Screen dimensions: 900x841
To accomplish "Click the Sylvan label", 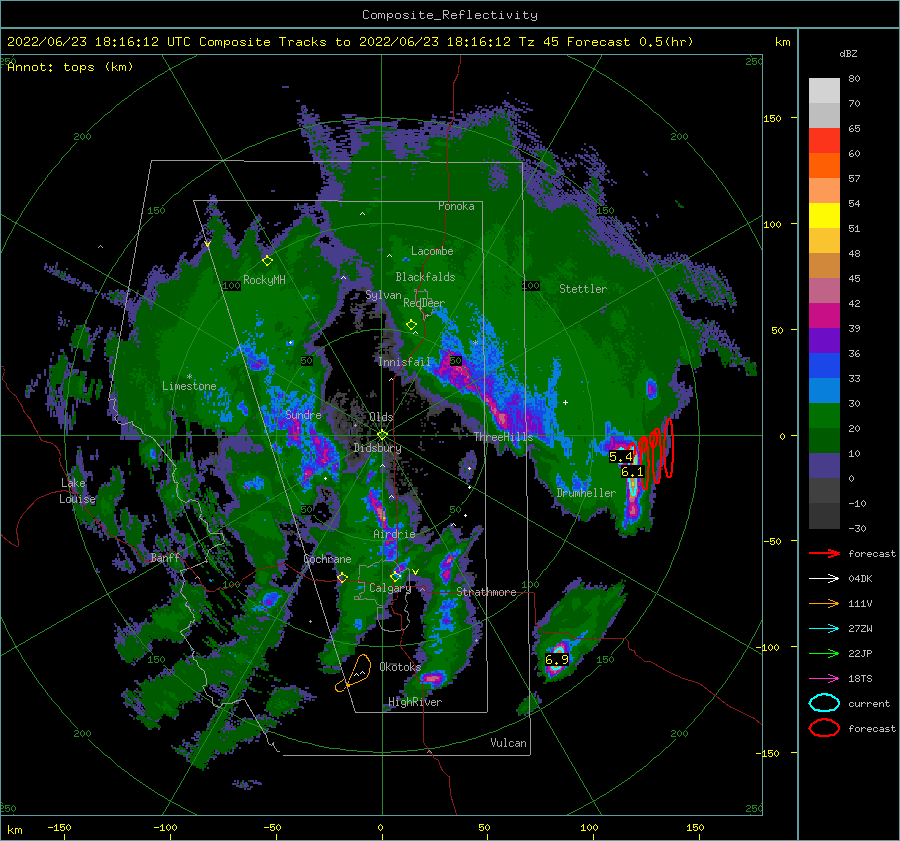I will [x=383, y=295].
